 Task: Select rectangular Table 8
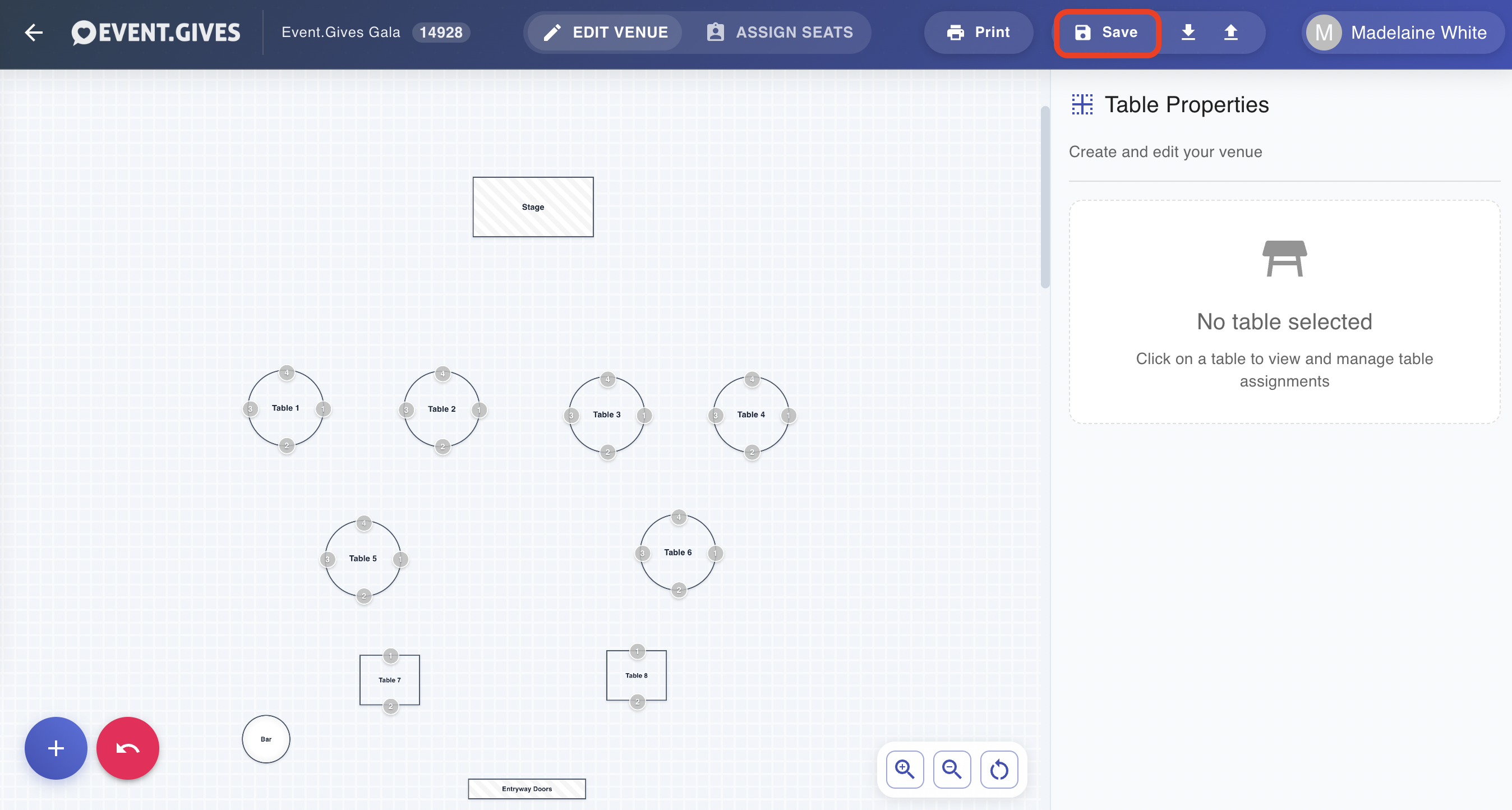(636, 675)
